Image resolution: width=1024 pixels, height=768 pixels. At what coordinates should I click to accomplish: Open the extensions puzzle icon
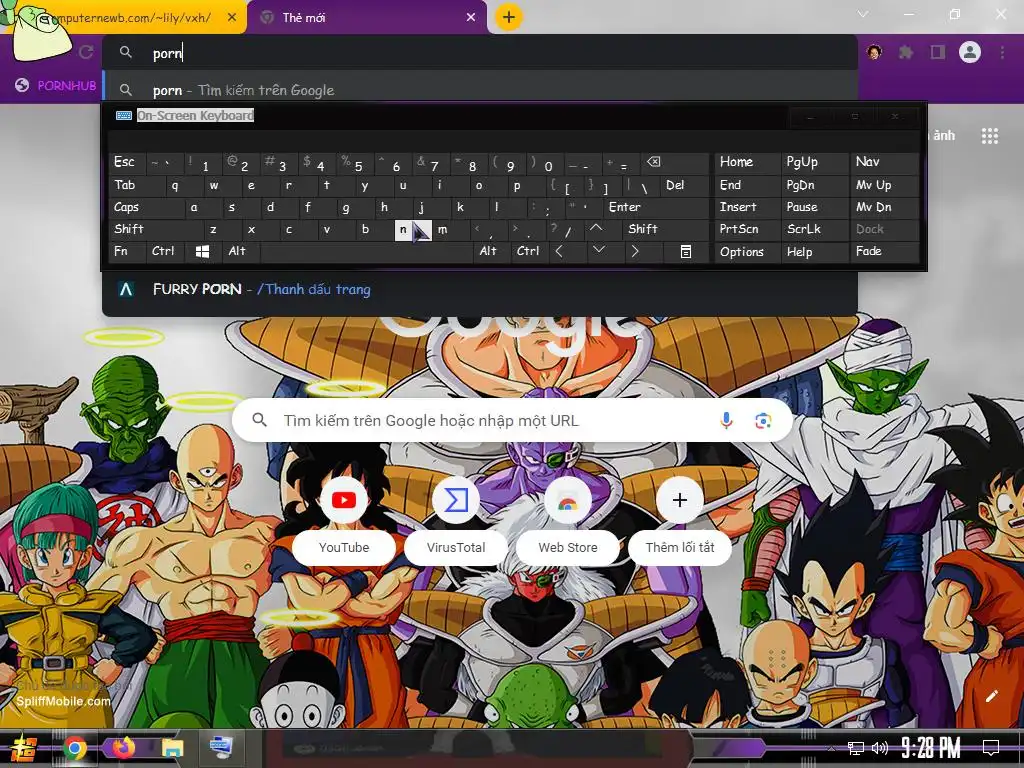(x=906, y=52)
